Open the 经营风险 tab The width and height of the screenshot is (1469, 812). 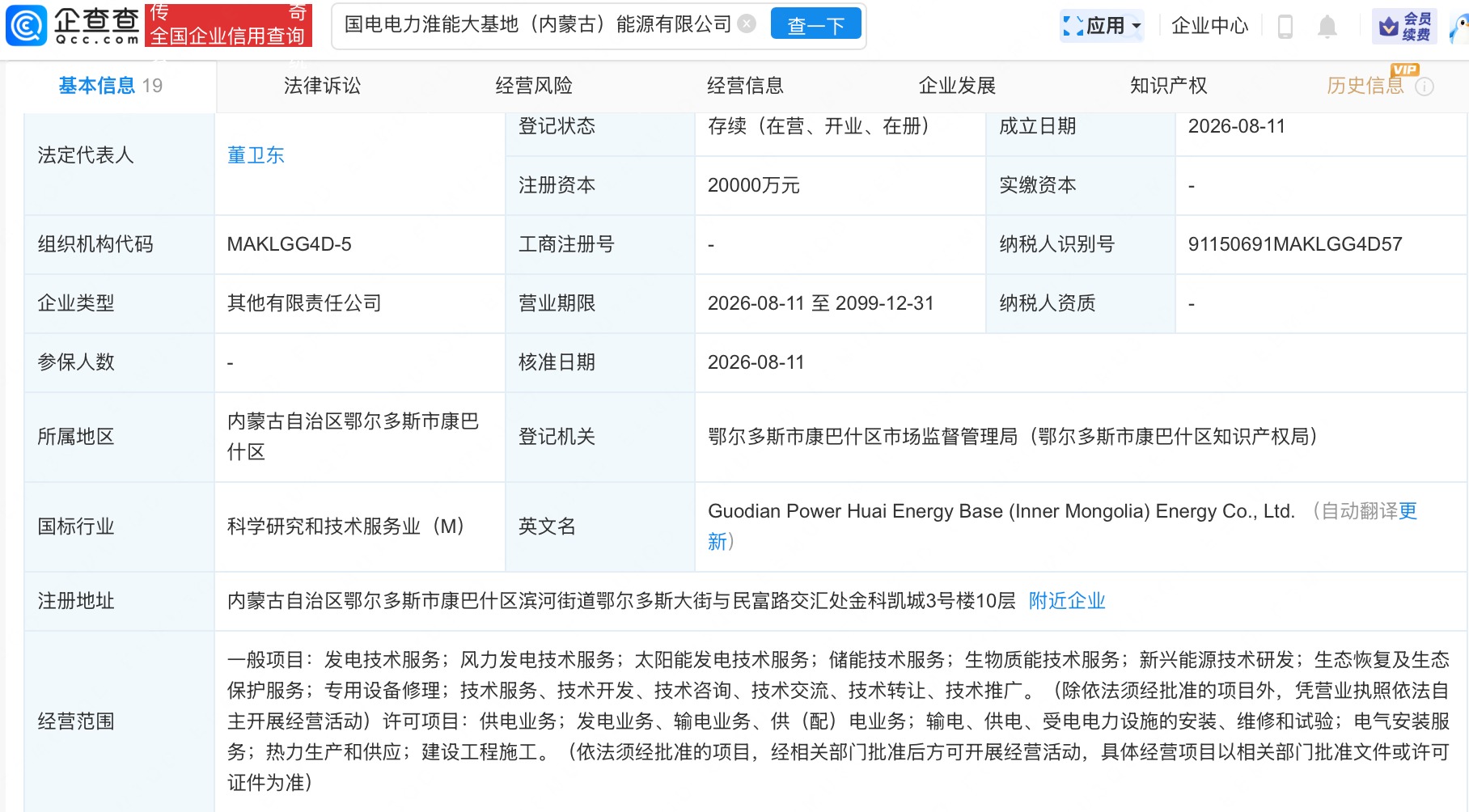pos(534,86)
